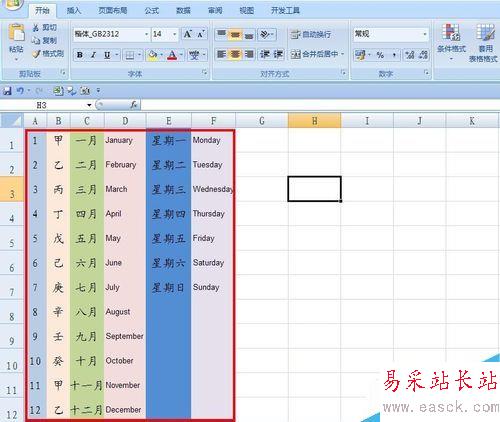Open the 数据 (Data) tab
Viewport: 500px width, 422px height.
click(x=183, y=11)
